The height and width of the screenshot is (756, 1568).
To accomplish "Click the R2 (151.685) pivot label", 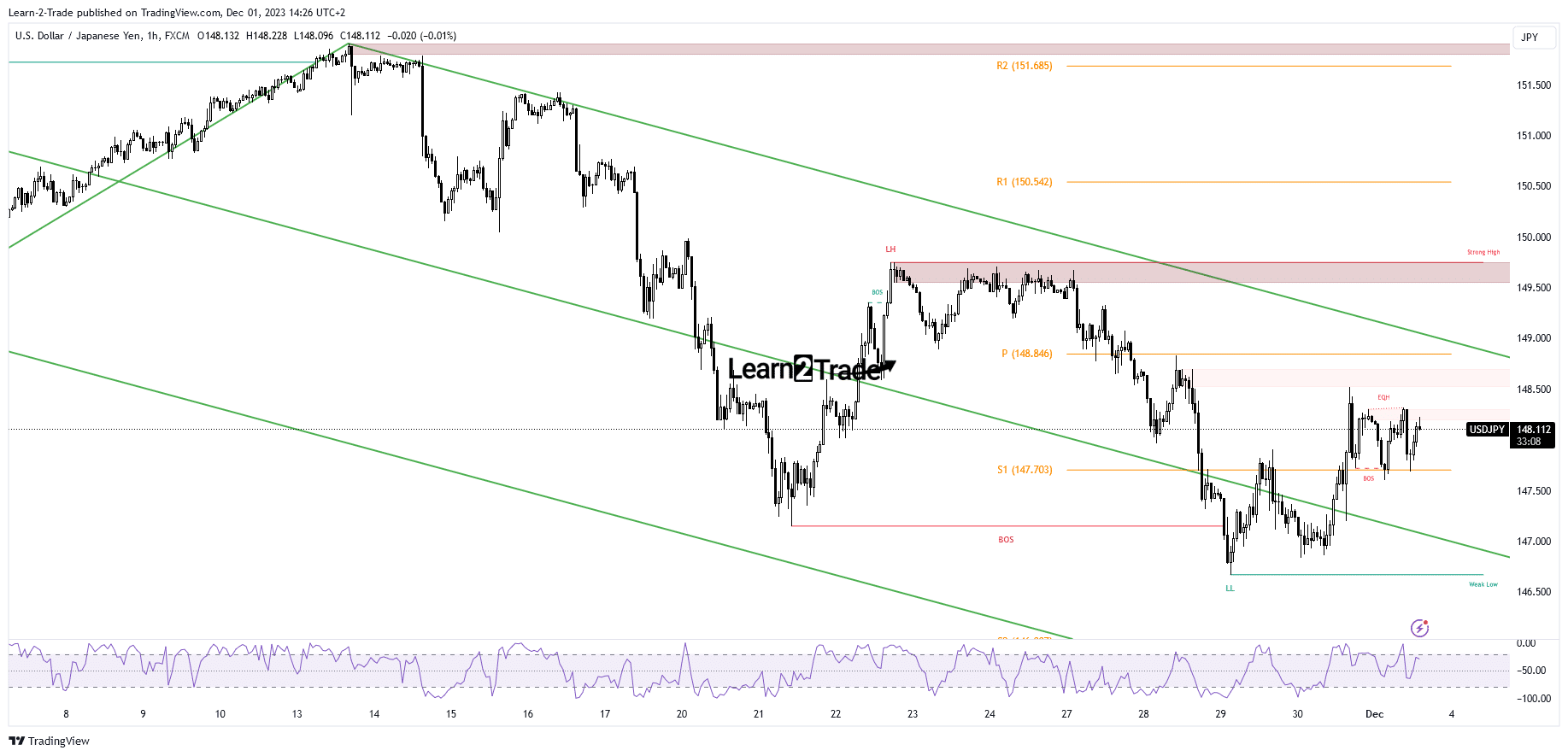I will tap(1024, 66).
